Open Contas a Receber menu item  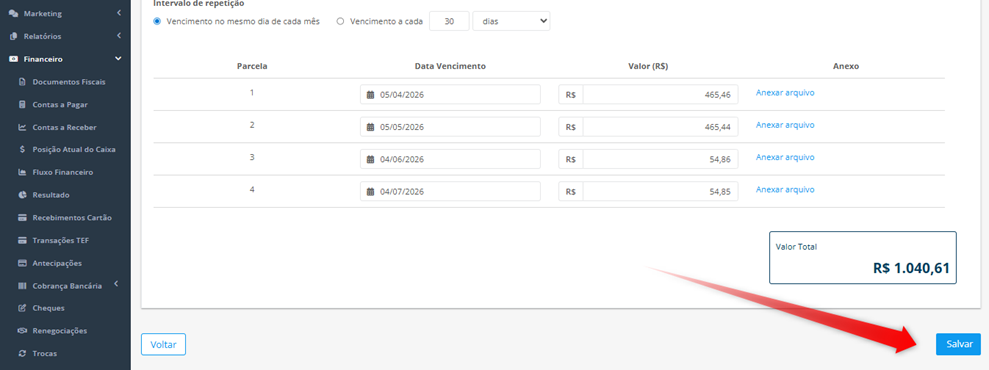64,127
